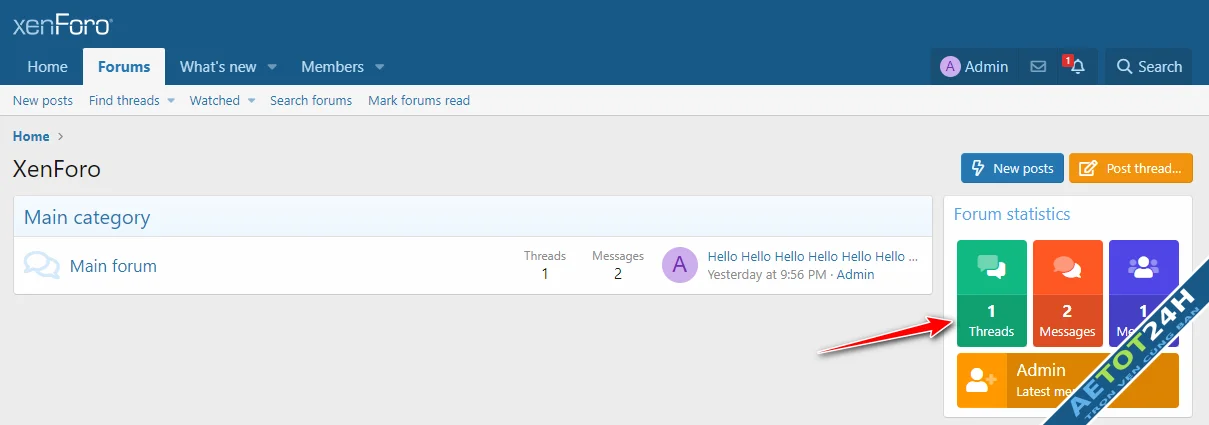Click the Main forum speech bubbles icon
1209x425 pixels.
coord(41,266)
